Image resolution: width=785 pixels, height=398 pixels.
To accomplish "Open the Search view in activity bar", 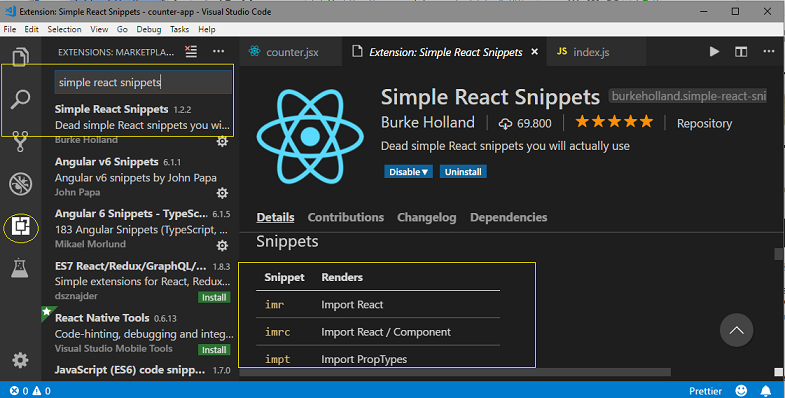I will tap(20, 99).
